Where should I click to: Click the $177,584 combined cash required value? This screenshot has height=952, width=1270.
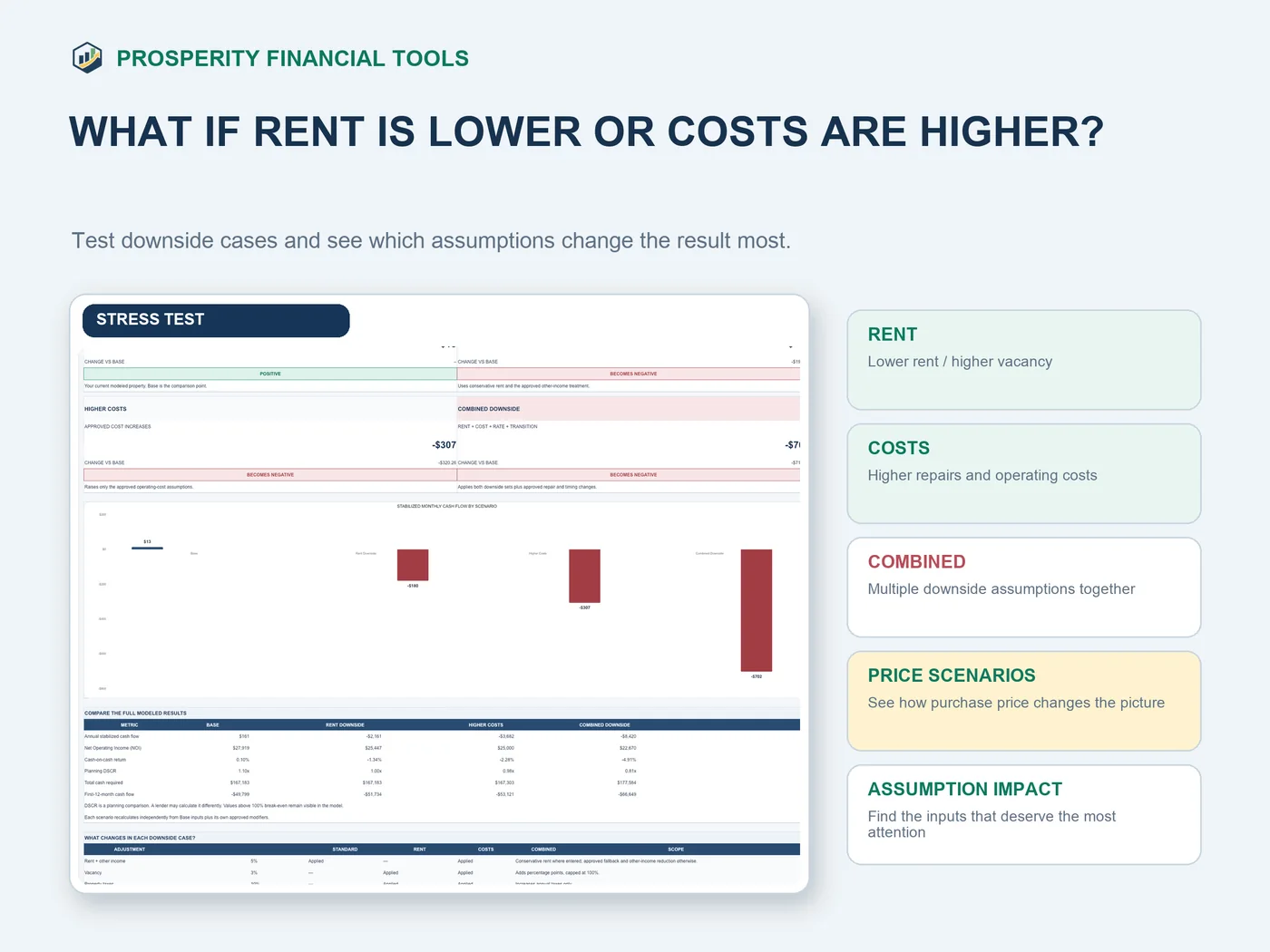[626, 782]
